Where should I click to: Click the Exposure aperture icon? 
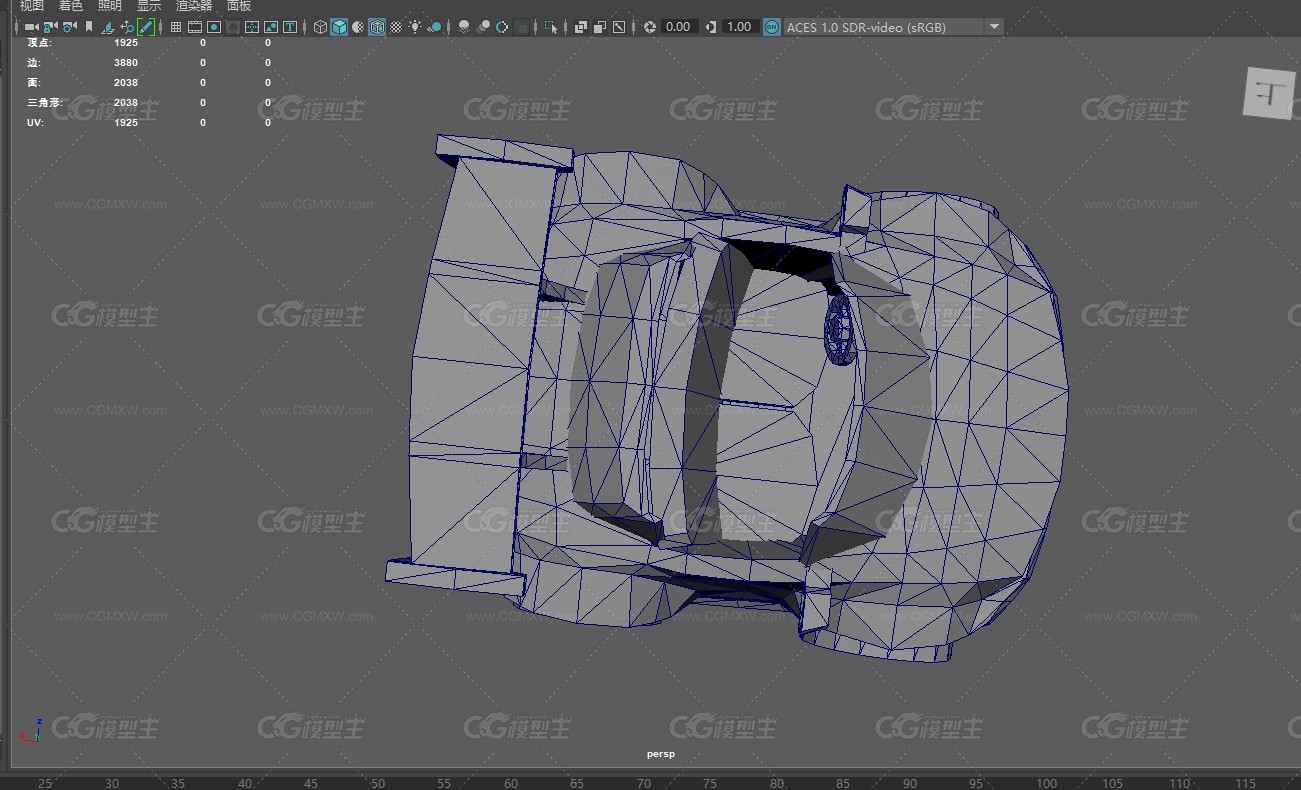coord(650,27)
